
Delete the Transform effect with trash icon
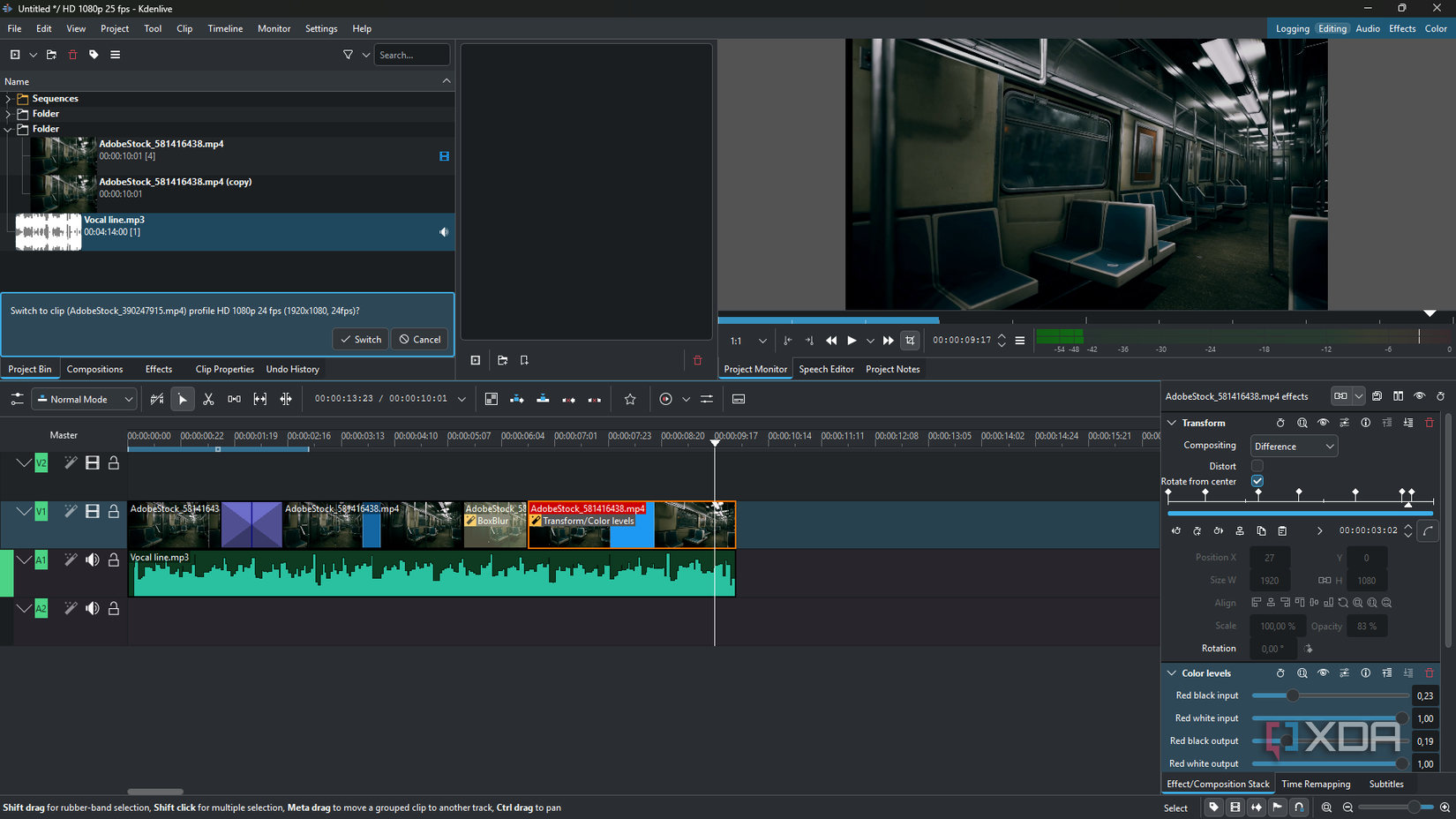[1430, 423]
